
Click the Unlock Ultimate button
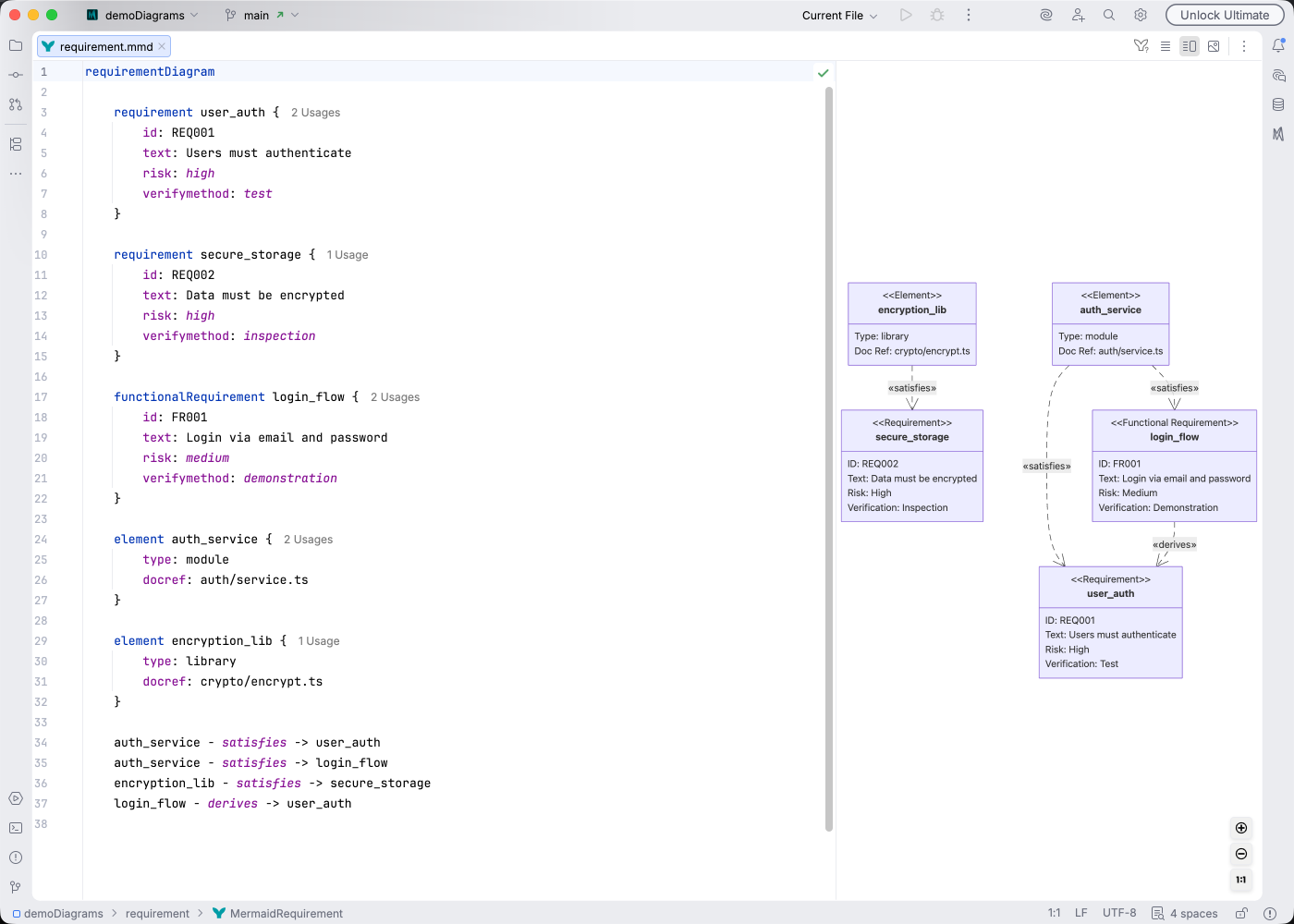[x=1224, y=15]
